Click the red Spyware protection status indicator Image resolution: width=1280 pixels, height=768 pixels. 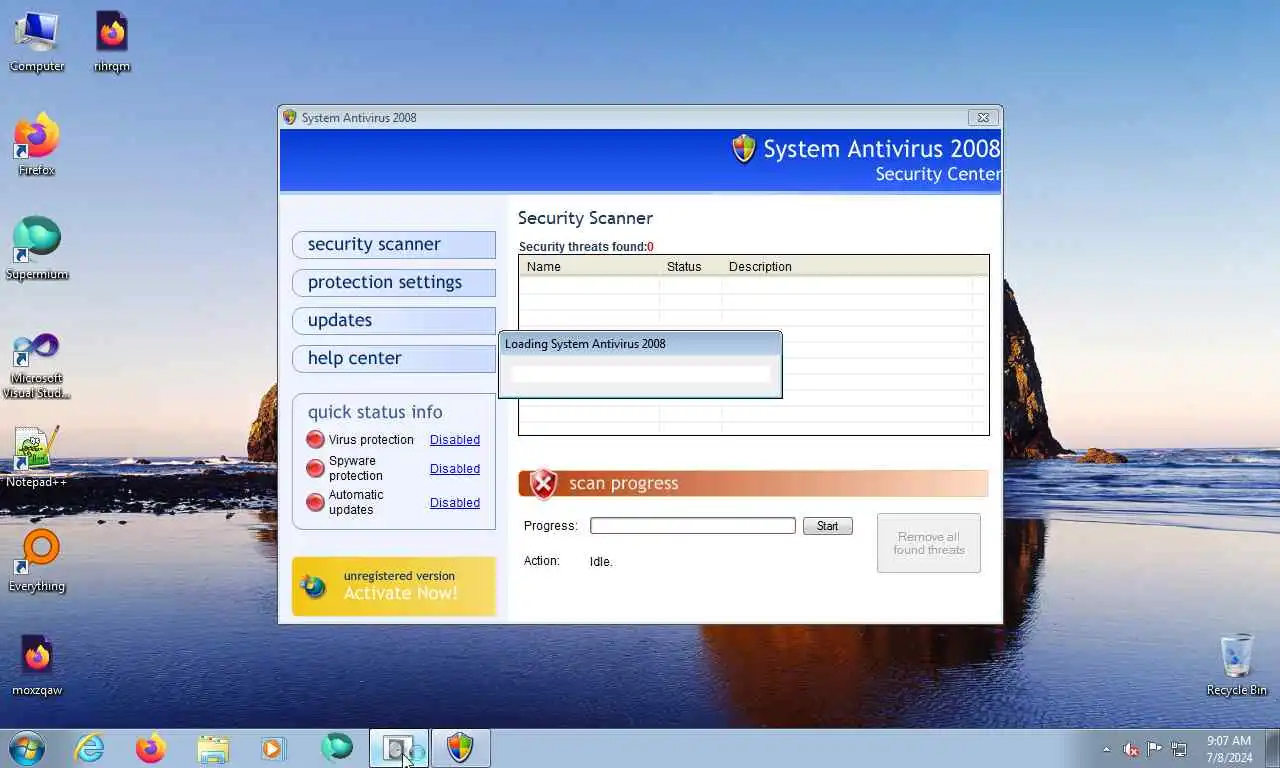coord(315,467)
